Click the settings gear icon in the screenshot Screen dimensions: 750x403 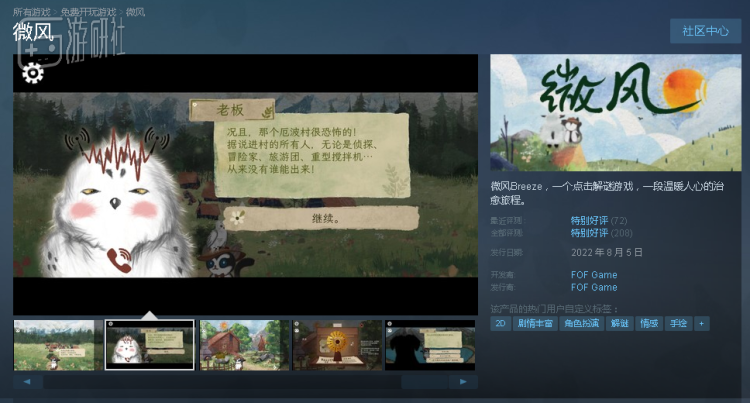tap(33, 73)
